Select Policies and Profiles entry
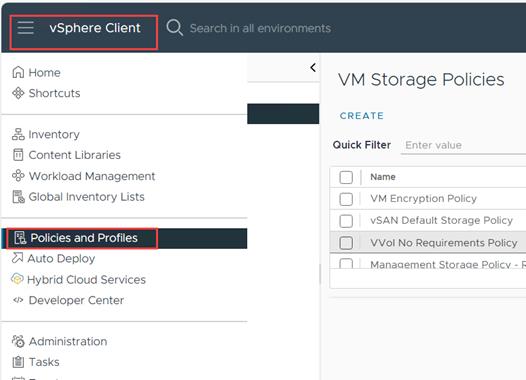The width and height of the screenshot is (526, 380). tap(84, 238)
